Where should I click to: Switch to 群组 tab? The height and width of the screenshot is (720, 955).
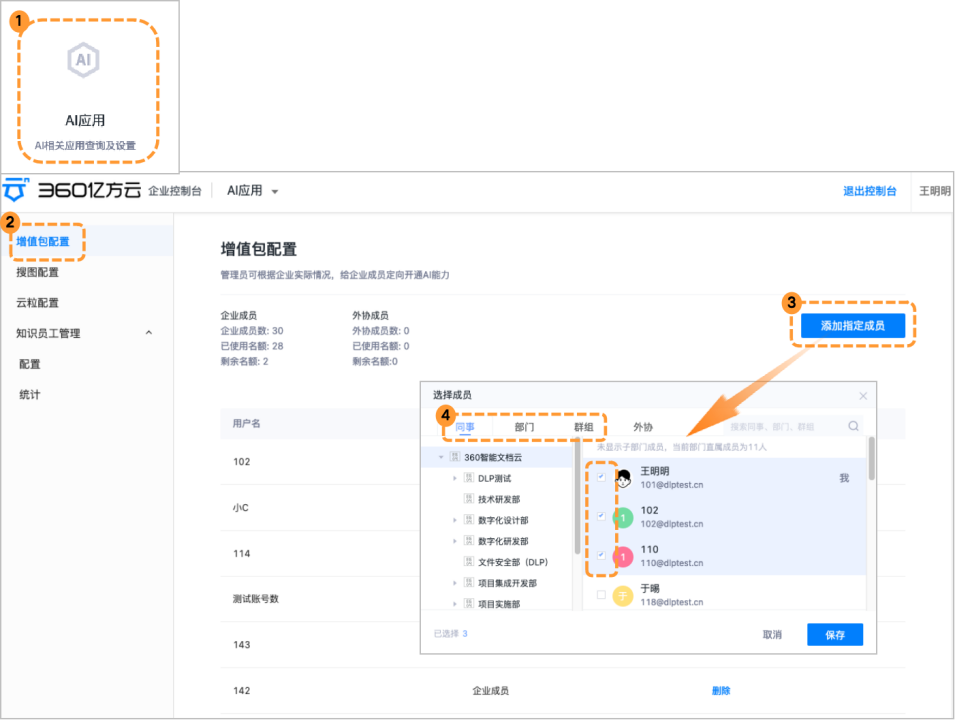[x=583, y=427]
